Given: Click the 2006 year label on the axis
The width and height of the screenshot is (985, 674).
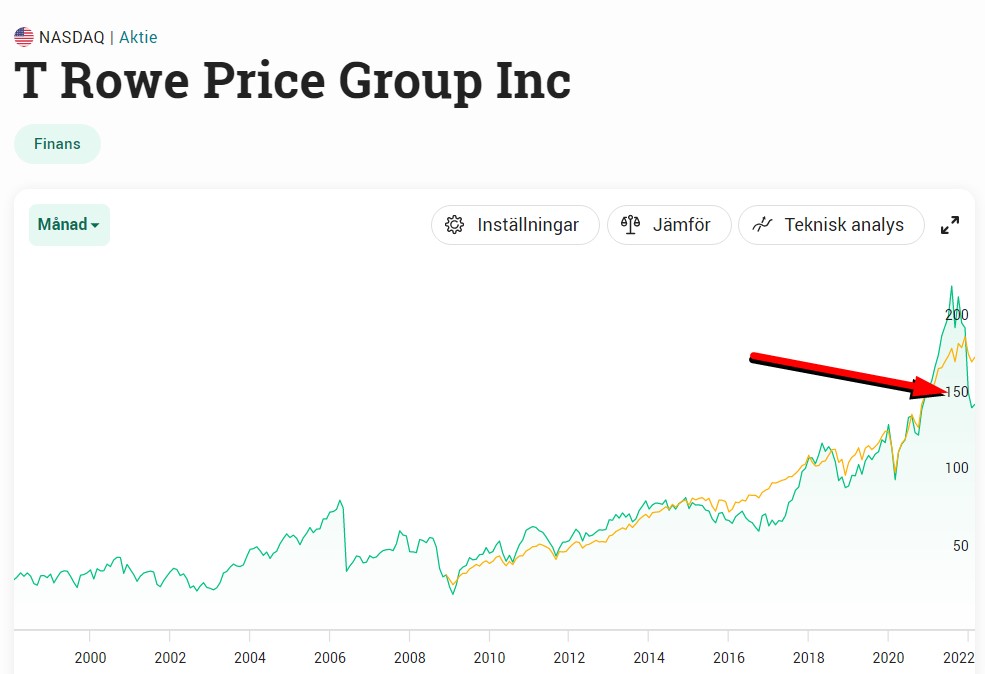Looking at the screenshot, I should [329, 657].
